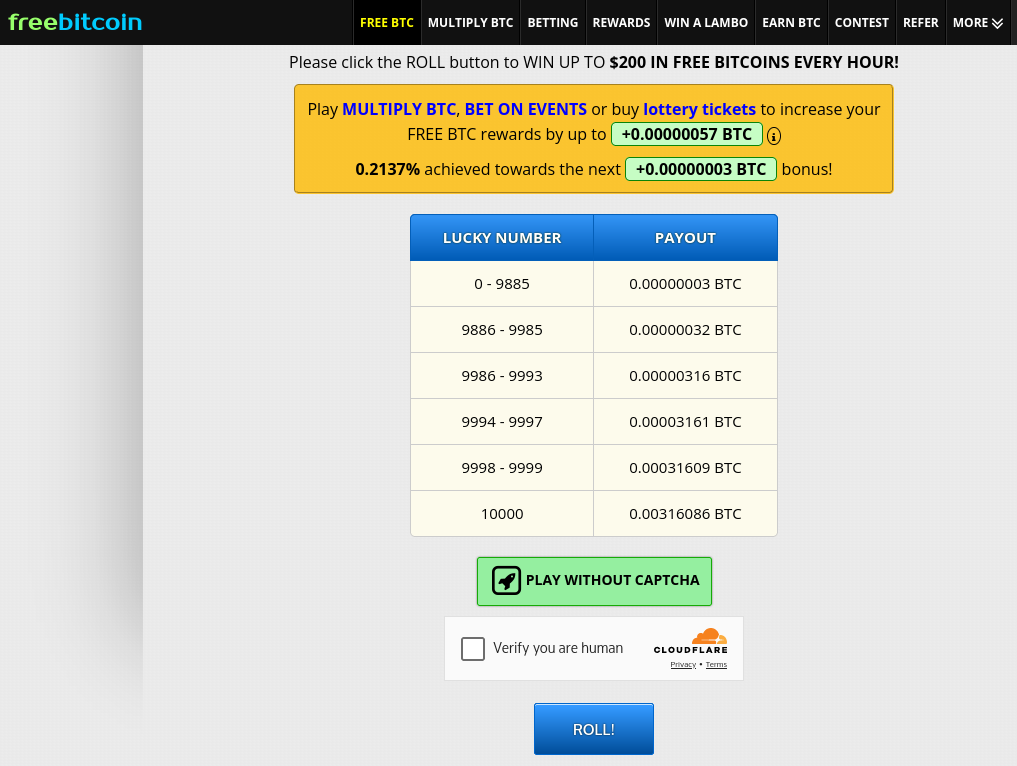The width and height of the screenshot is (1017, 766).
Task: Open the Cloudflare Privacy link
Action: [x=683, y=664]
